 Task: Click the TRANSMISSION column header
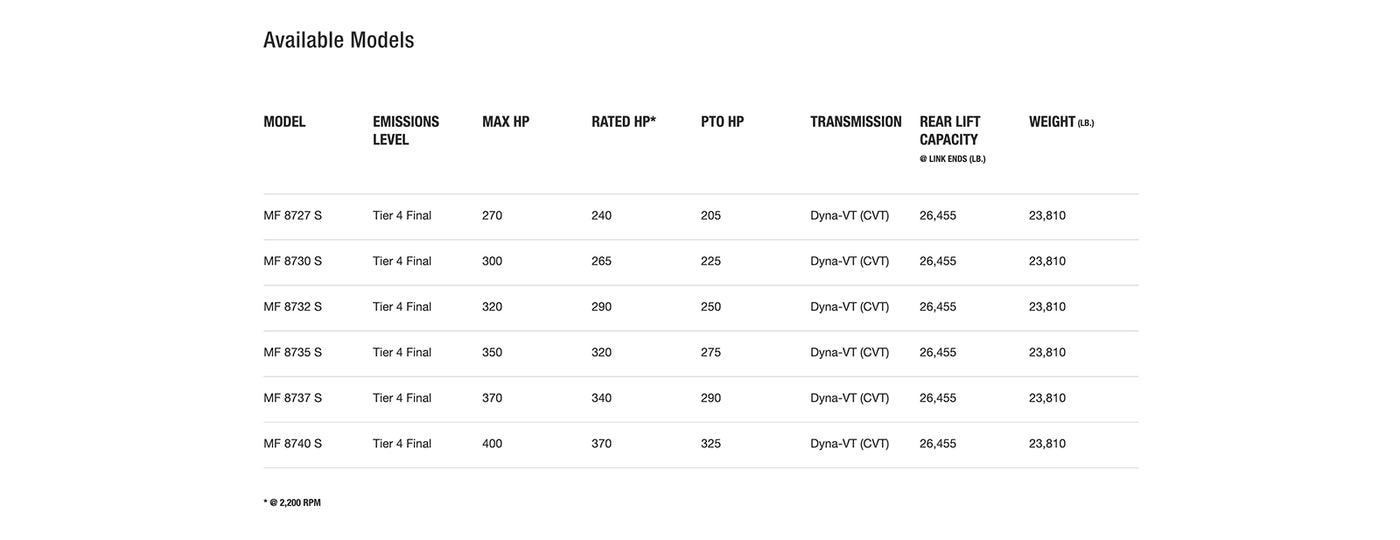tap(856, 122)
